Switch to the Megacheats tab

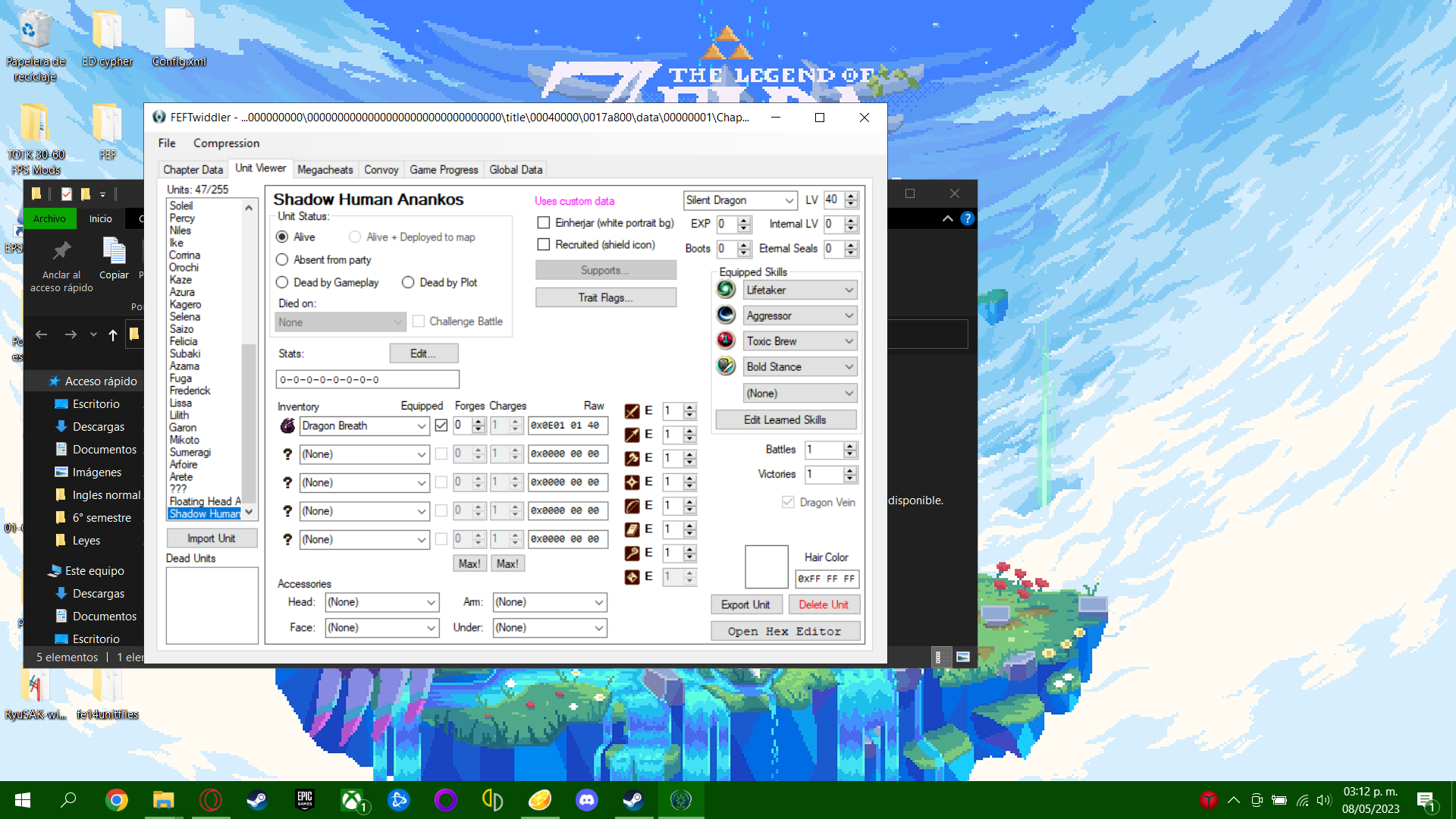click(x=325, y=170)
